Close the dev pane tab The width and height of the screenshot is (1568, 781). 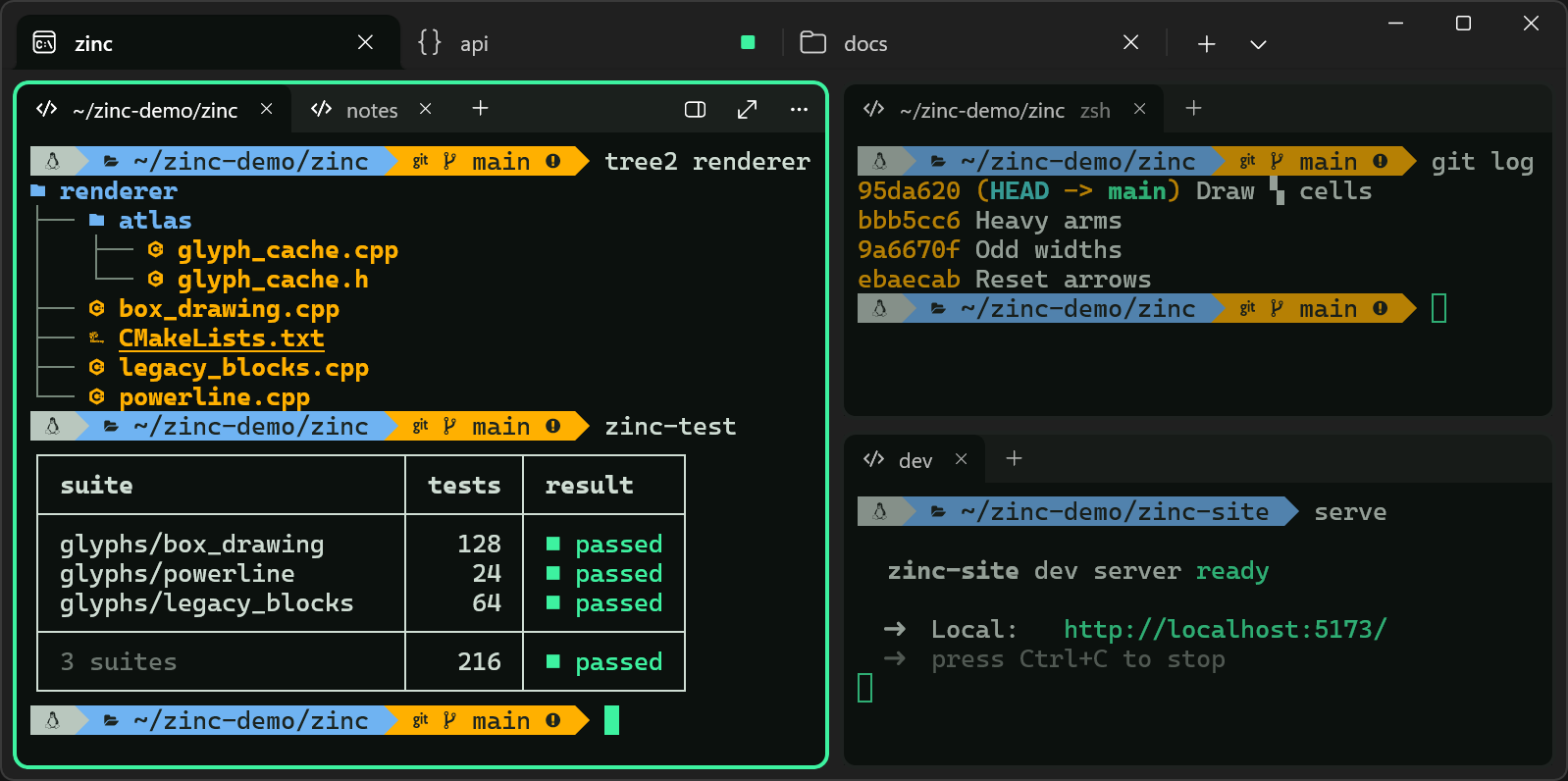961,459
